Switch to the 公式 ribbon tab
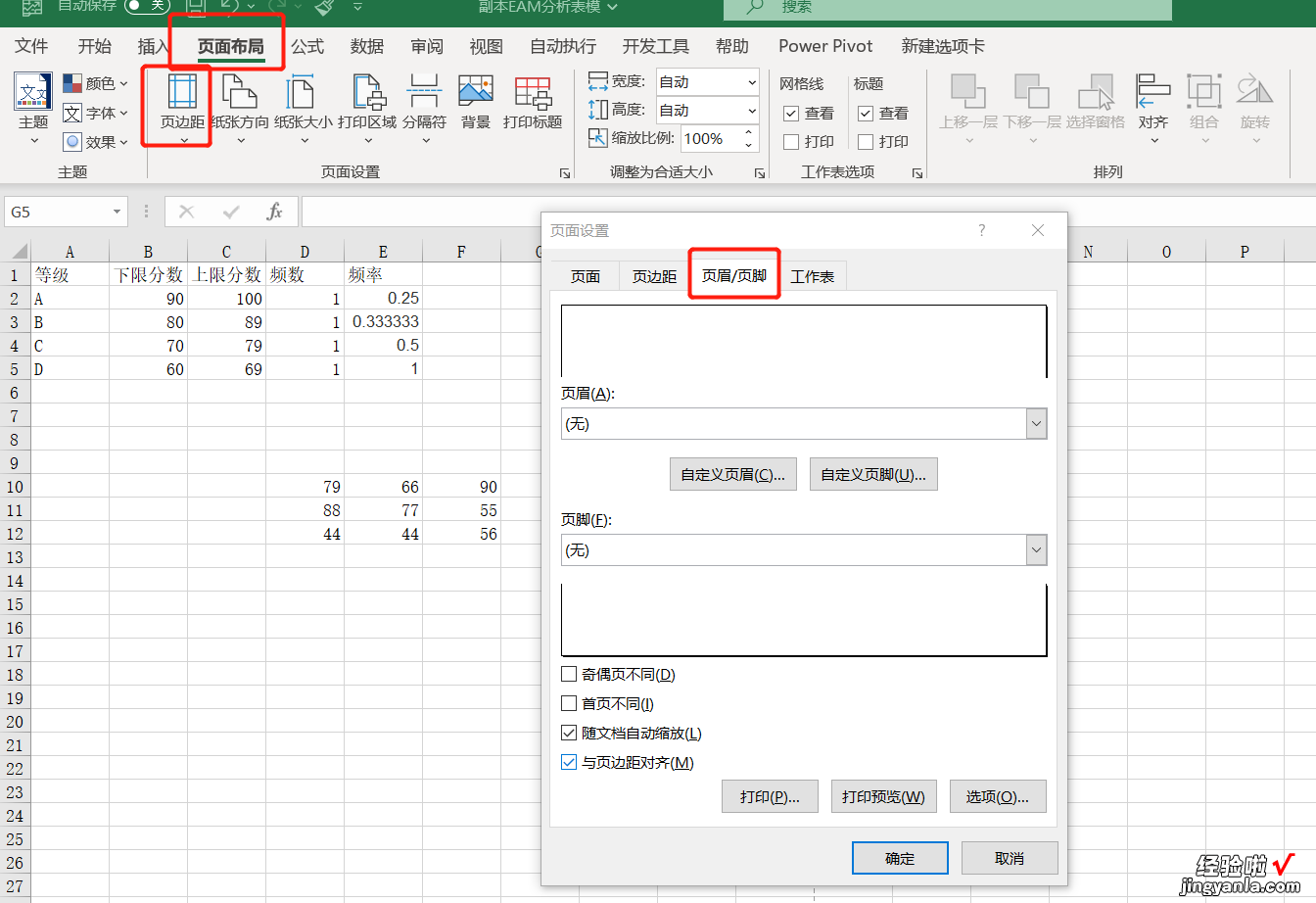Image resolution: width=1316 pixels, height=903 pixels. coord(307,46)
